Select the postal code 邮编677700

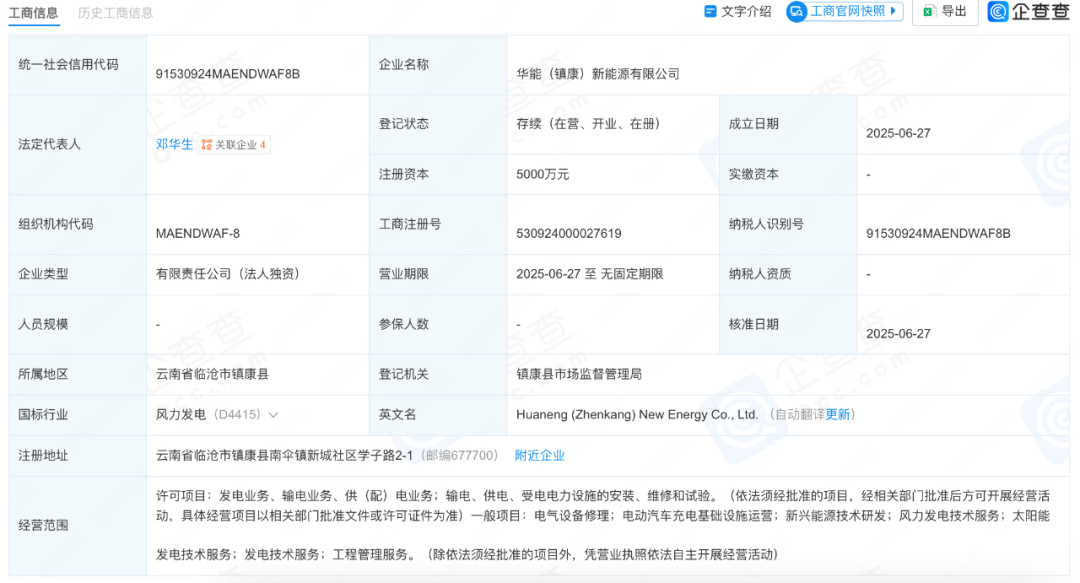coord(459,456)
